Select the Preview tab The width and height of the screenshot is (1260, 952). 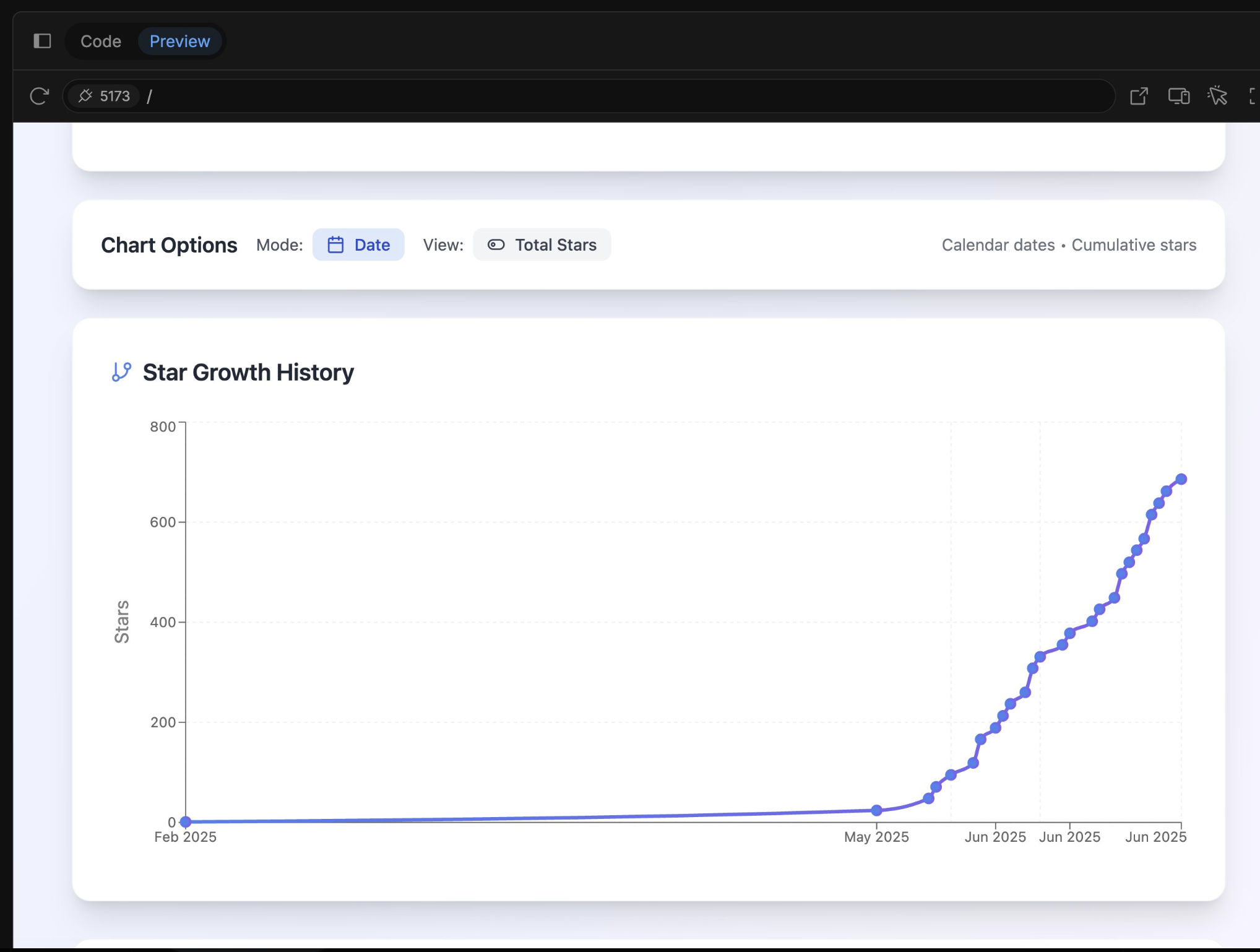click(x=179, y=41)
